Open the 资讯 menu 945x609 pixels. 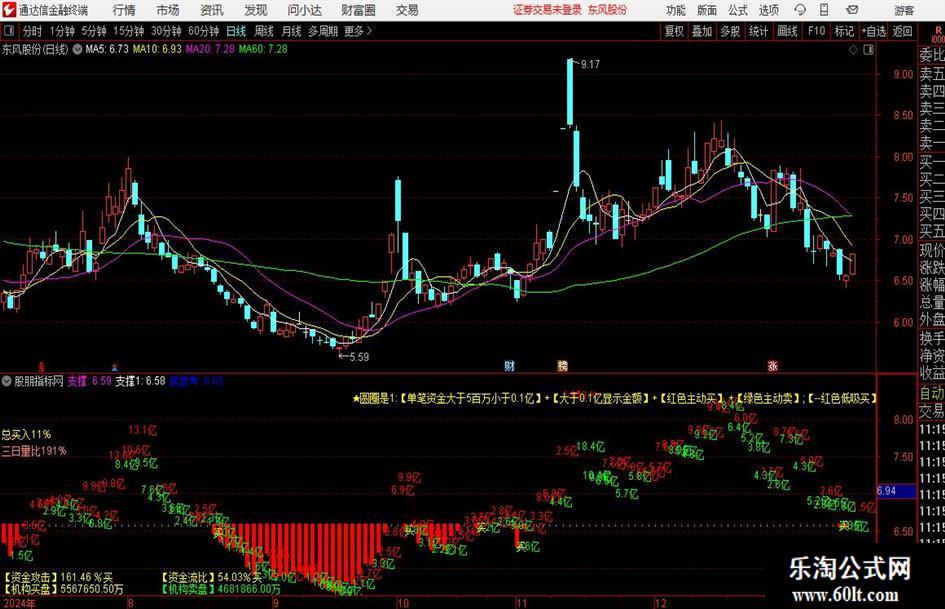pyautogui.click(x=212, y=10)
